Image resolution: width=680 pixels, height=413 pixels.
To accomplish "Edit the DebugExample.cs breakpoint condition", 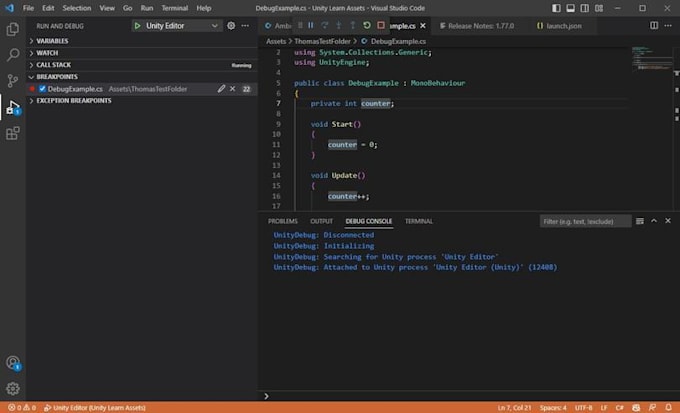I will [221, 89].
